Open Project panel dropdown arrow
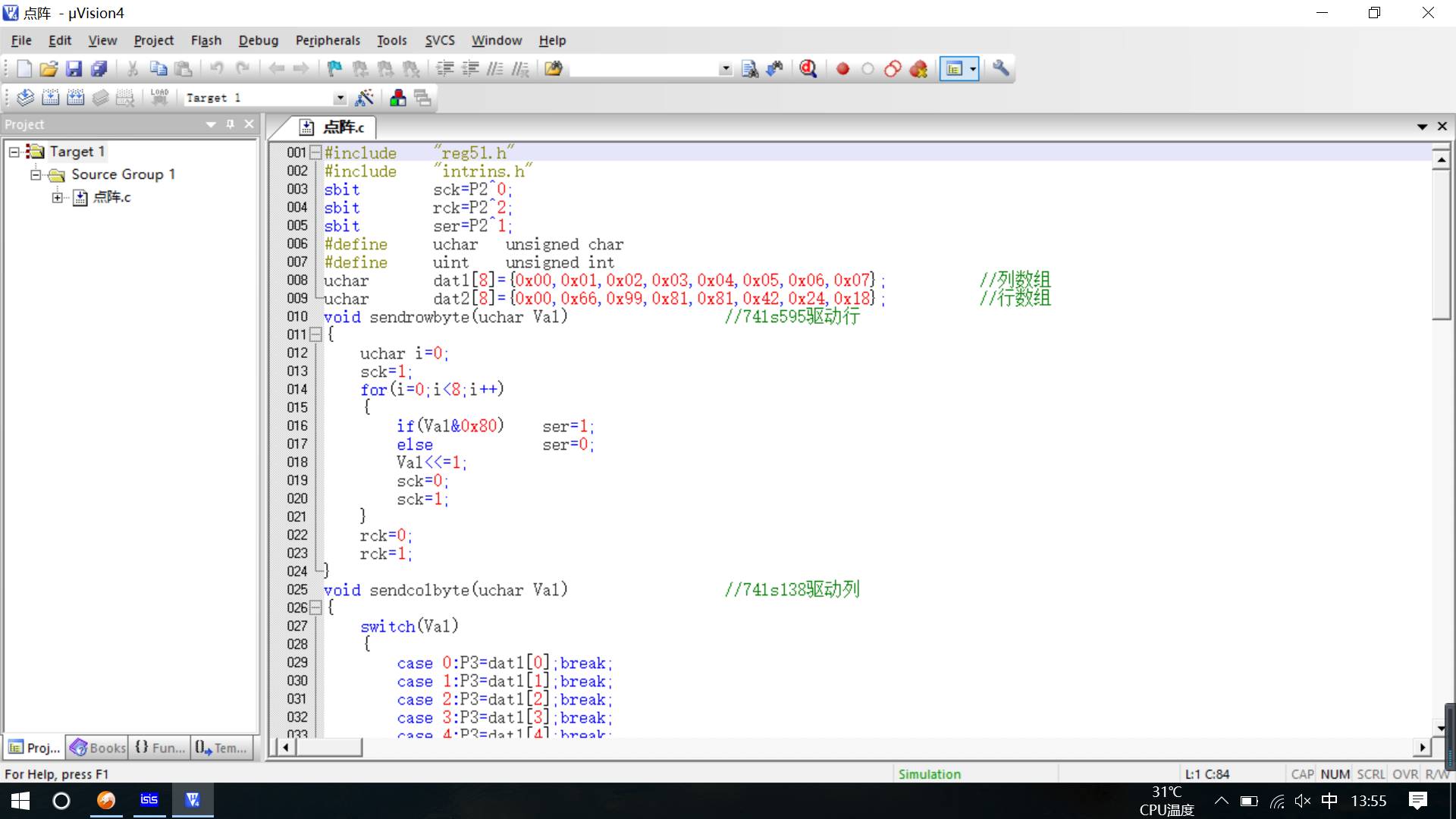1456x819 pixels. tap(211, 124)
